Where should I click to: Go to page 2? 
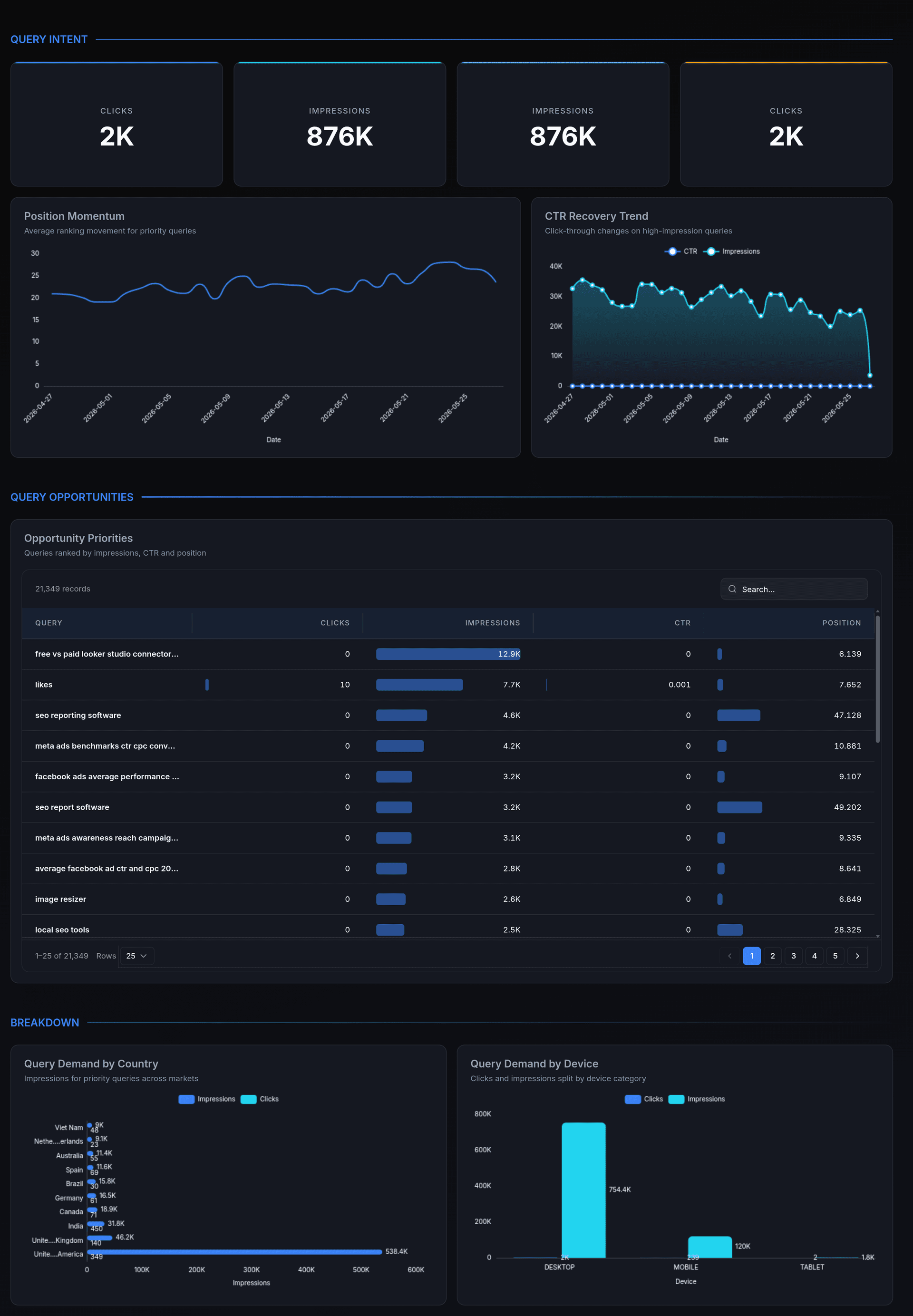(x=772, y=956)
